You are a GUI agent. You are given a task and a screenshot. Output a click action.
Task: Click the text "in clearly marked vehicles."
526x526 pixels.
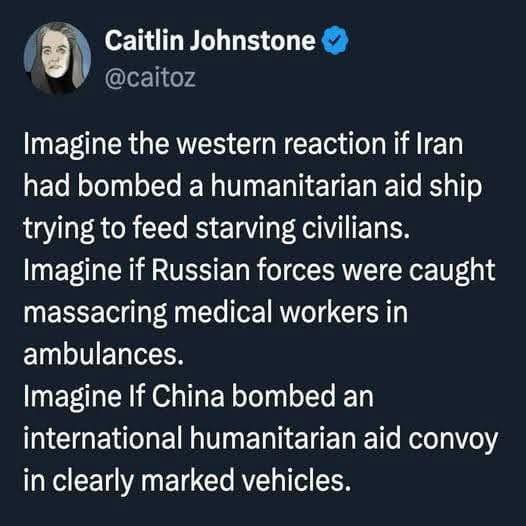[x=187, y=480]
